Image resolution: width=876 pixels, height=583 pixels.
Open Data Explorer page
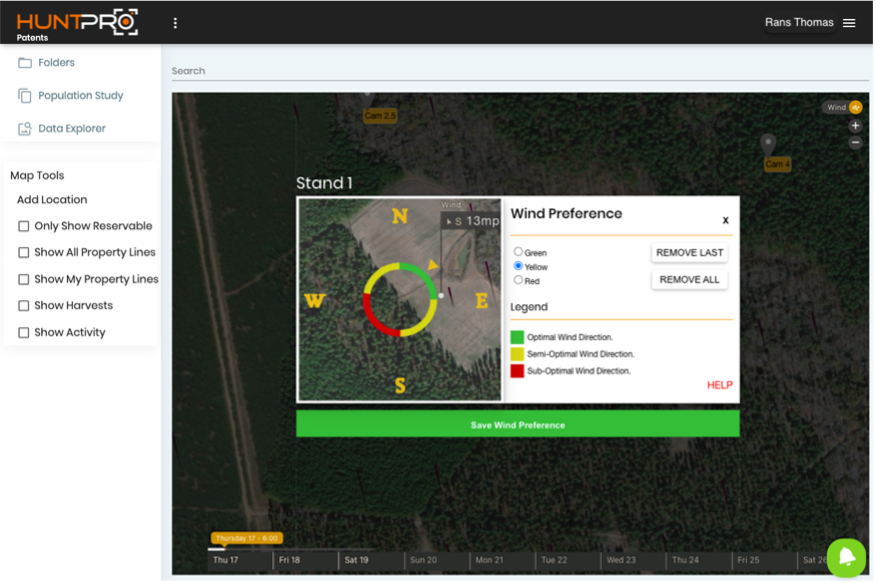point(72,128)
